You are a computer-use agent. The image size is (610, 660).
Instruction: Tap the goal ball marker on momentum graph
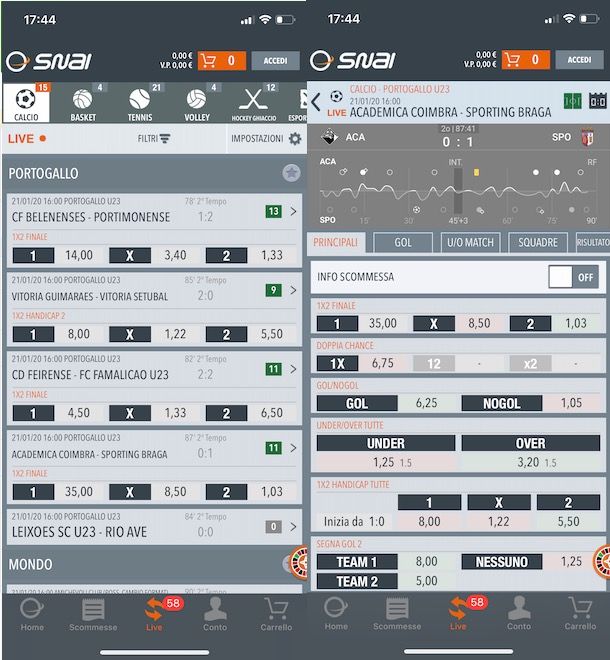pyautogui.click(x=416, y=210)
